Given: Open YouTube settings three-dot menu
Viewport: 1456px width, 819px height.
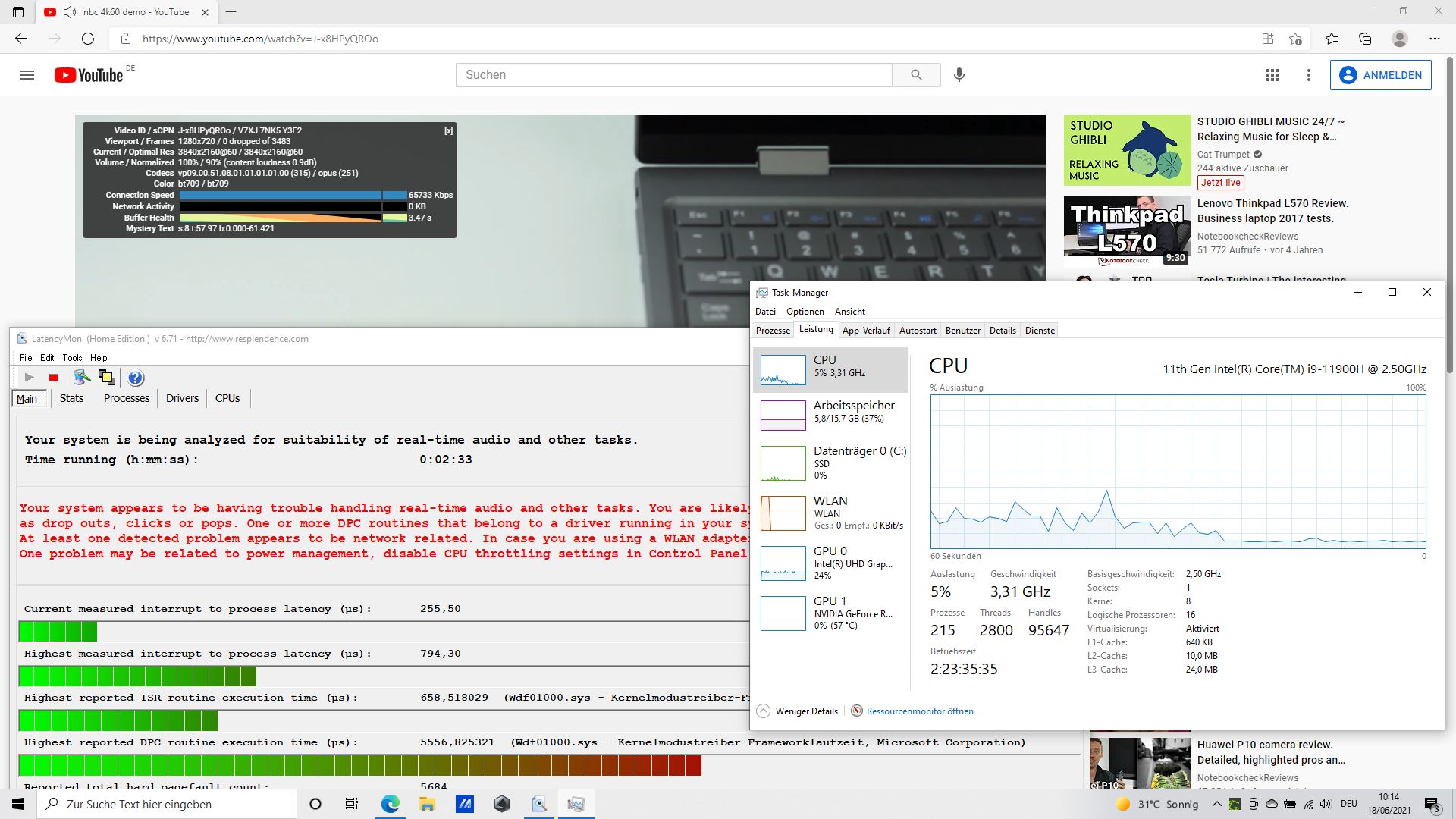Looking at the screenshot, I should click(x=1308, y=75).
